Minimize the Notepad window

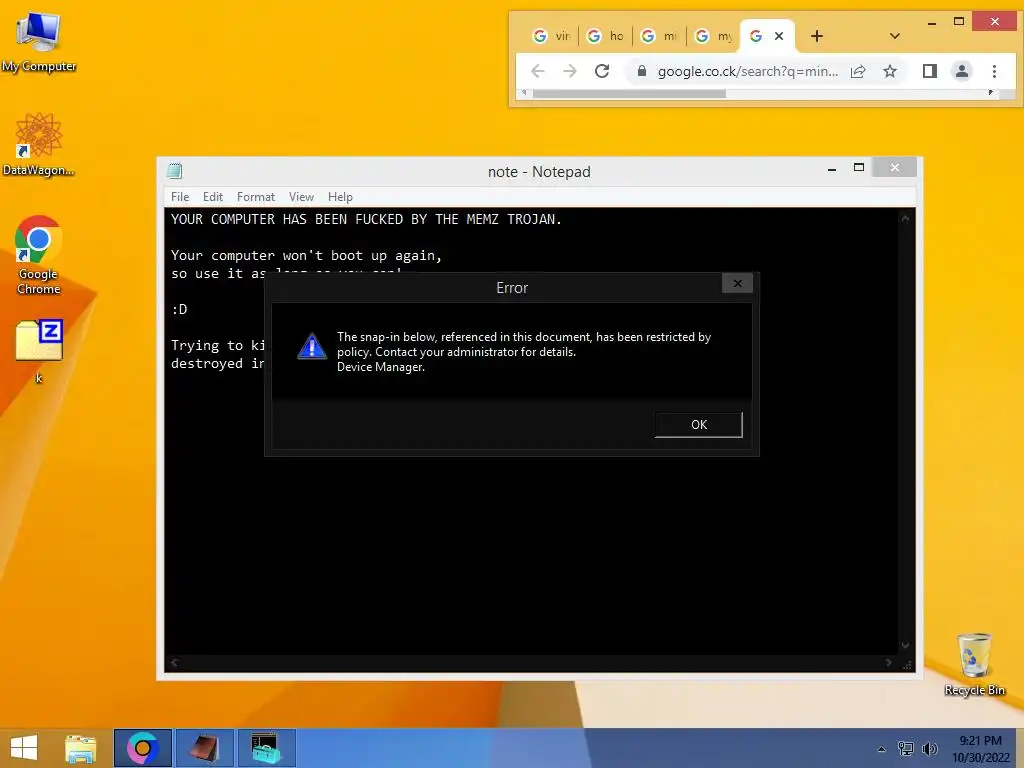pos(831,169)
